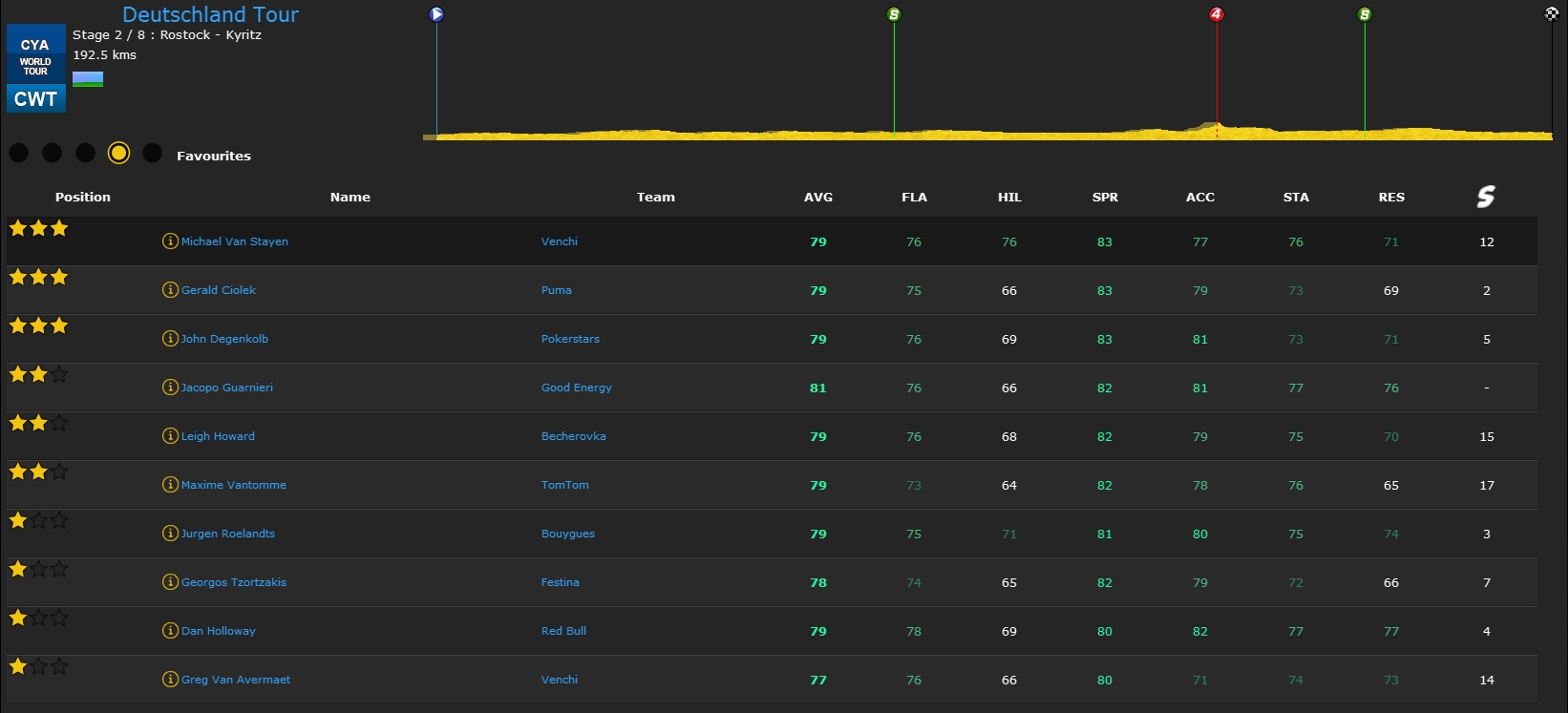Click the info icon beside John Degenkolb
This screenshot has width=1568, height=713.
(x=170, y=339)
